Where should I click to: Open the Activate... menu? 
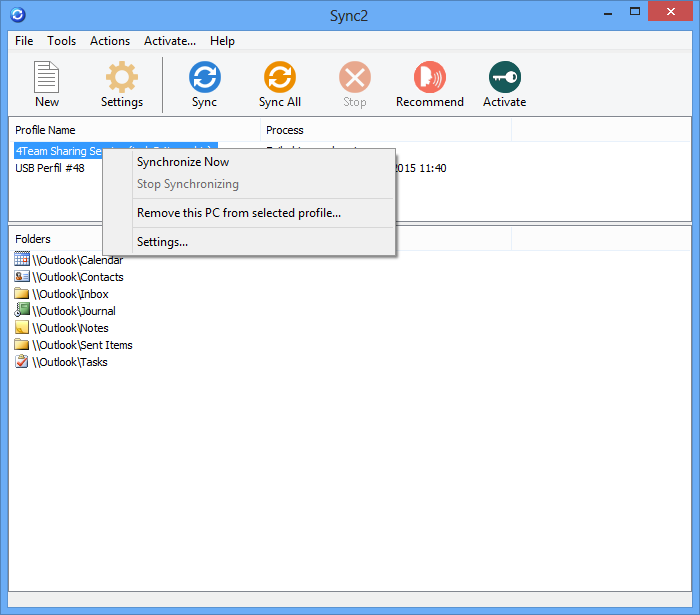tap(170, 41)
